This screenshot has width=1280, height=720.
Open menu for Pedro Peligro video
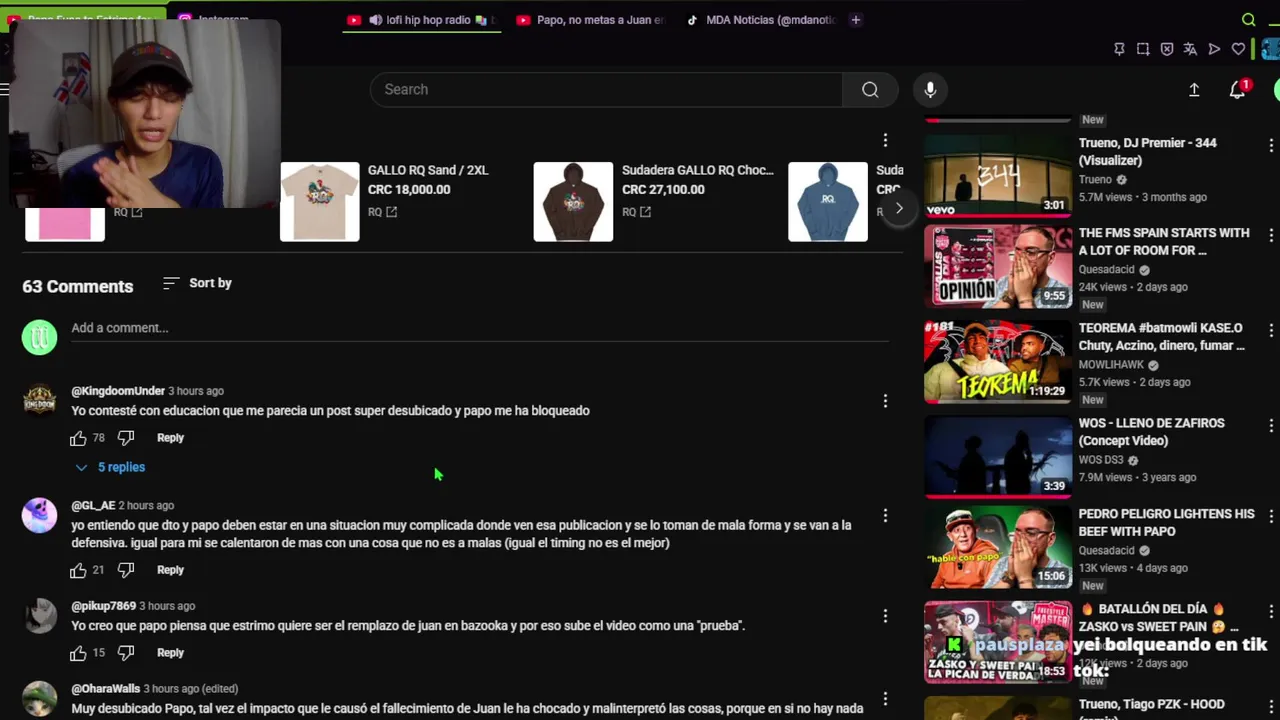pos(1271,517)
